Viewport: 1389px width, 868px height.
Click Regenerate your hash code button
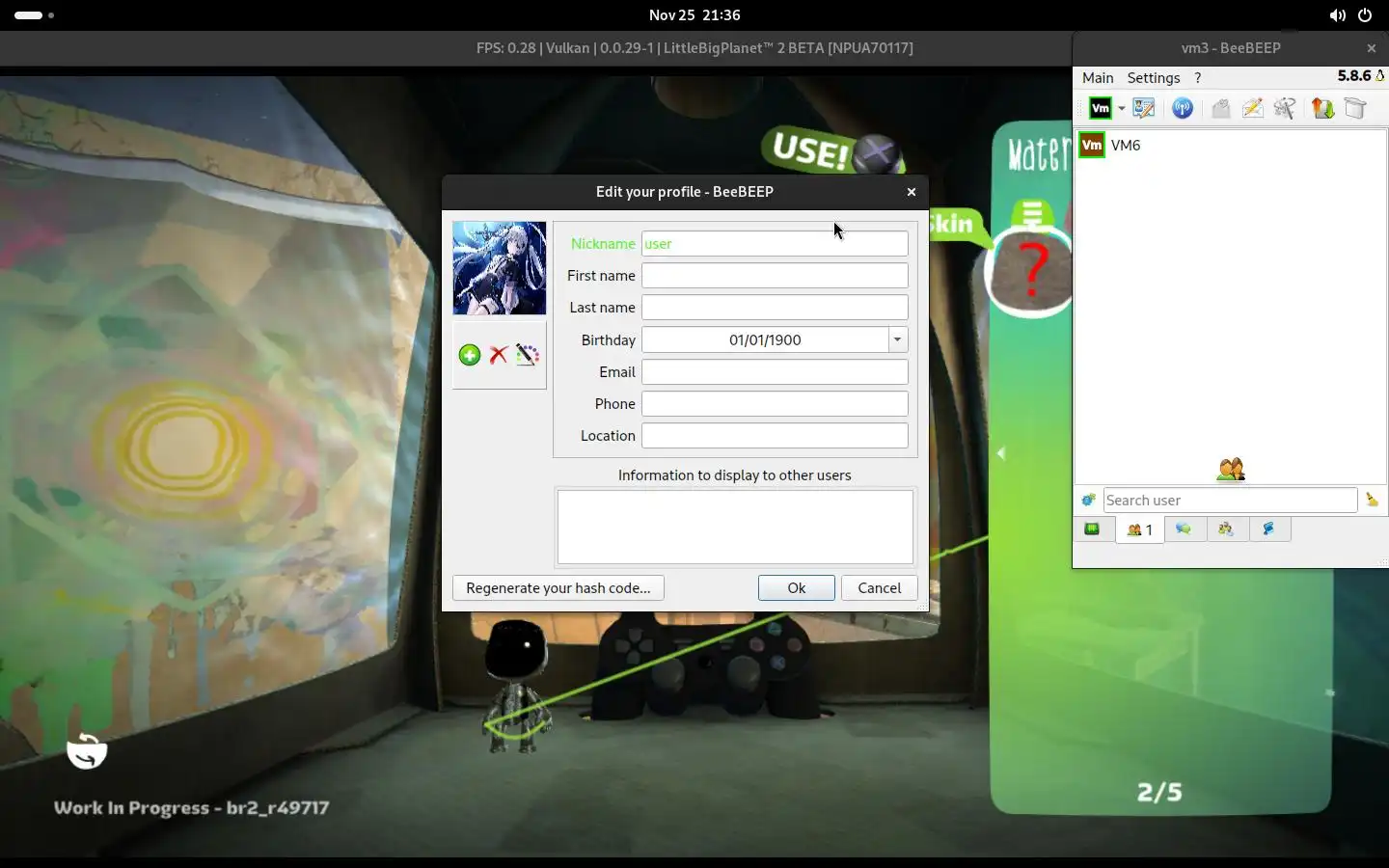[x=558, y=588]
